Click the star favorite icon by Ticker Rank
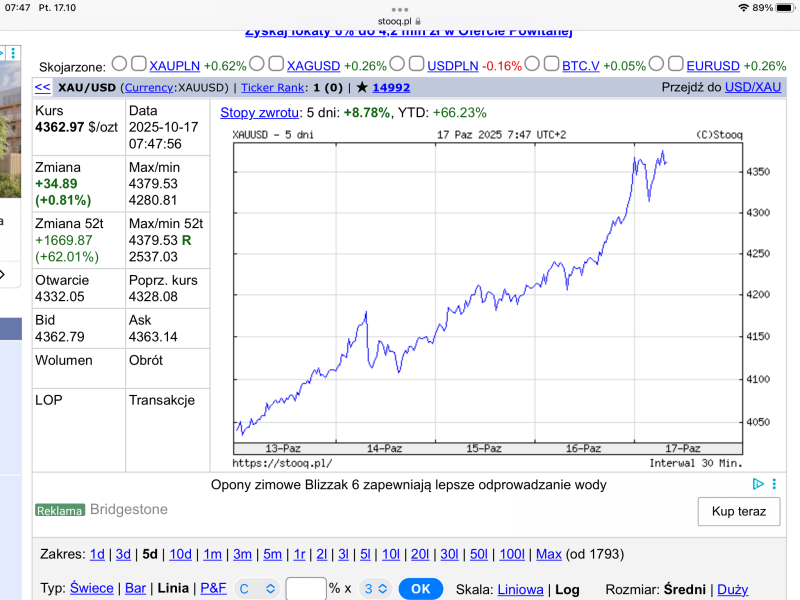The image size is (800, 600). [362, 87]
